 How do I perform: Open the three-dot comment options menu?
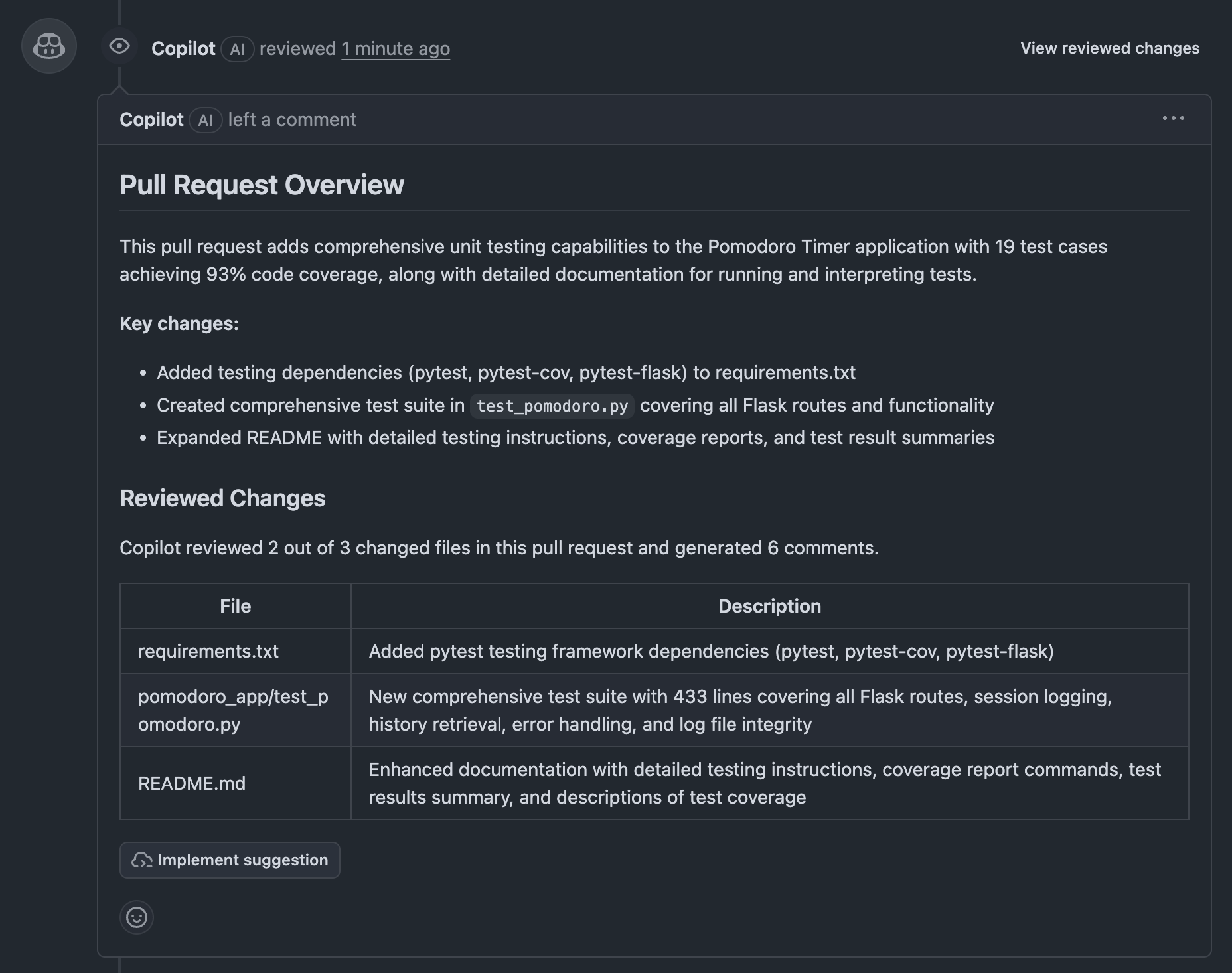click(x=1173, y=119)
